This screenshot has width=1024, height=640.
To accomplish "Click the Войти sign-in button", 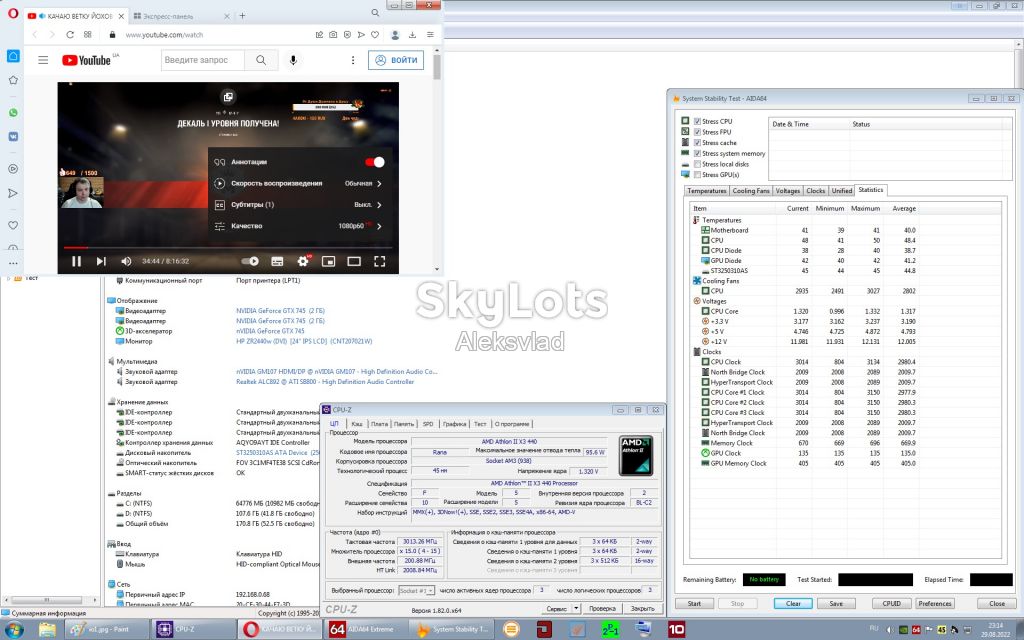I will click(x=396, y=60).
